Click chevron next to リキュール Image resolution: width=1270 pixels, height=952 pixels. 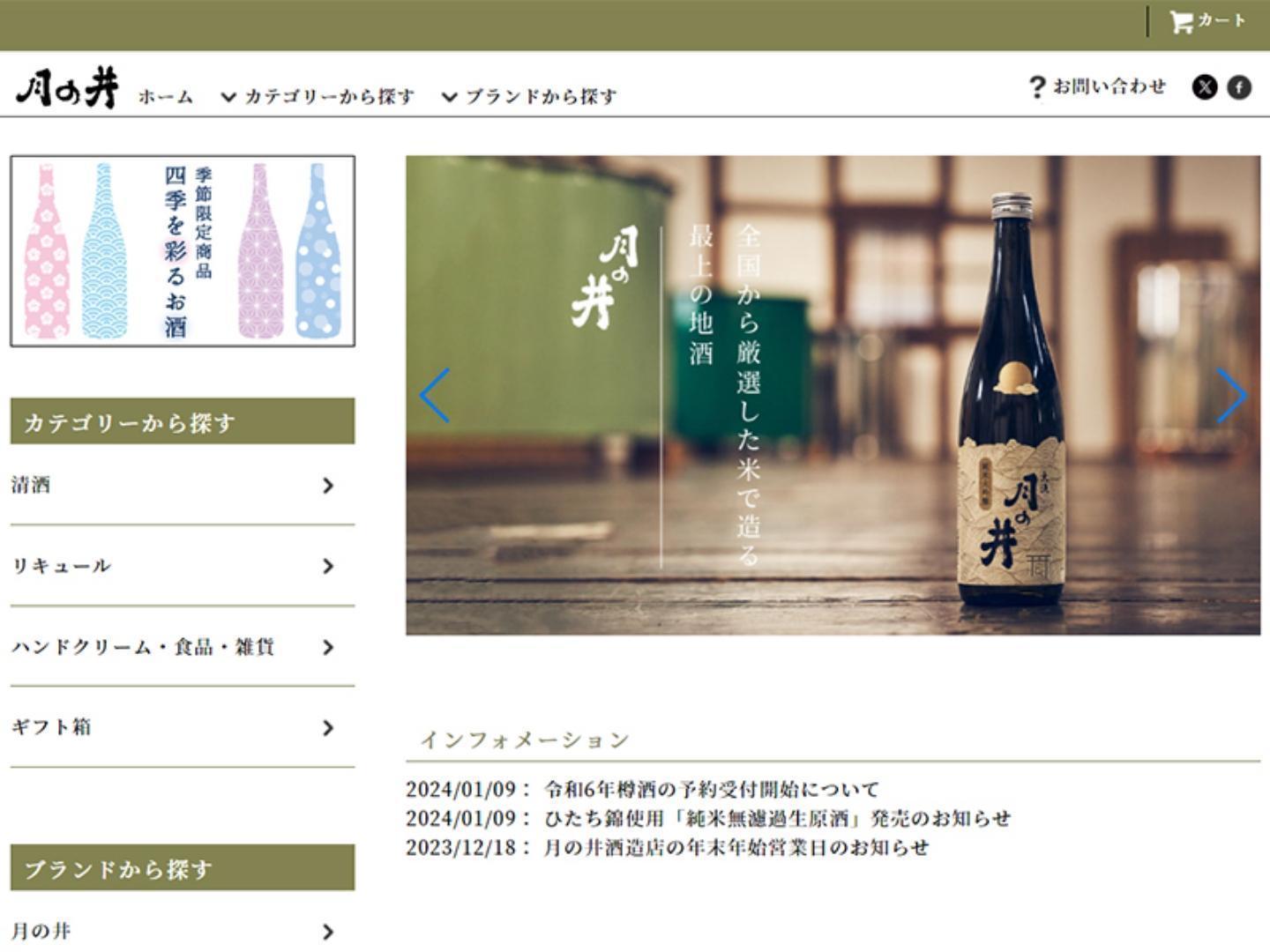[328, 566]
